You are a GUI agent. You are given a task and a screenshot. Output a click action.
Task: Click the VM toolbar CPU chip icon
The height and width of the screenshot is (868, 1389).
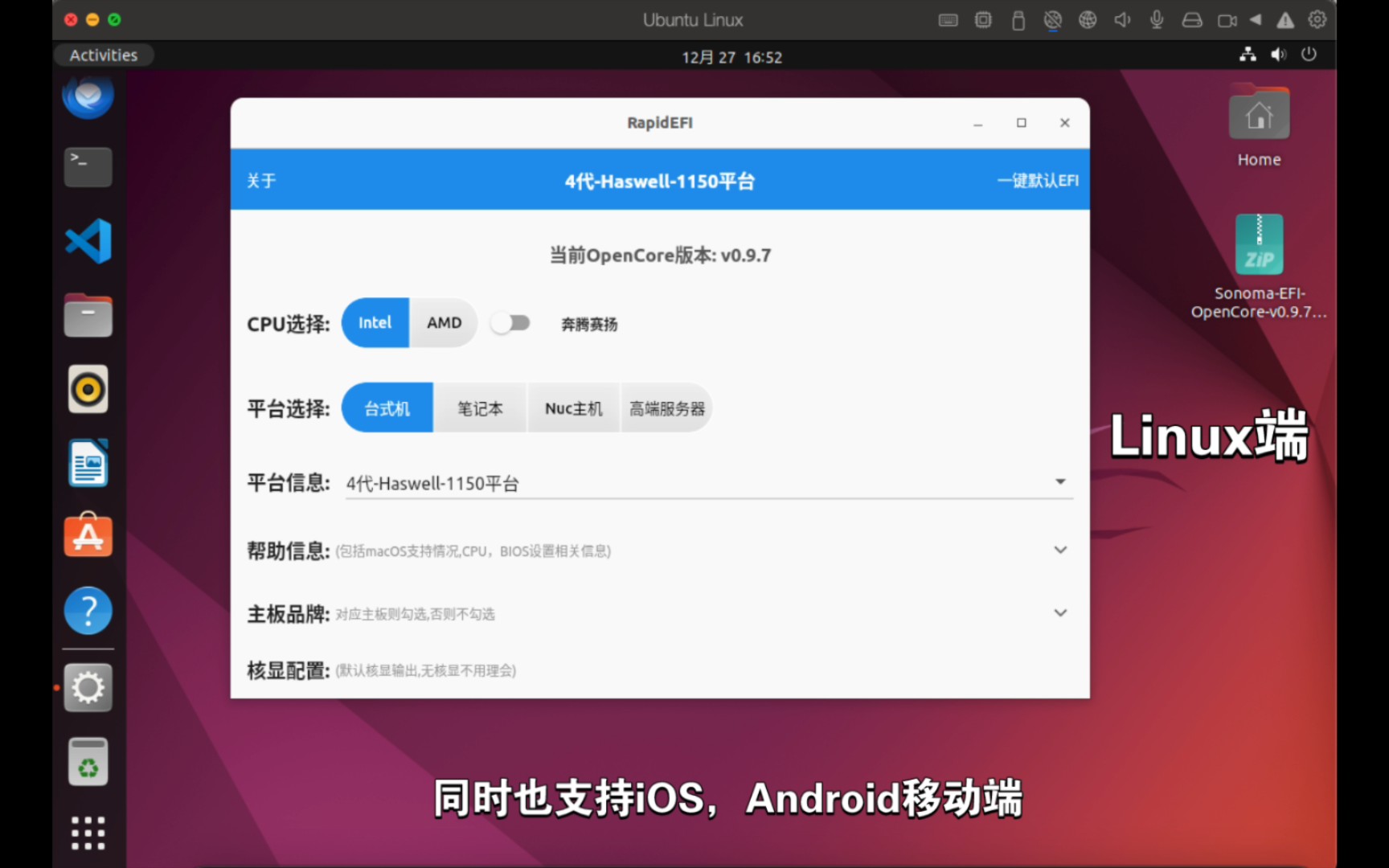[x=983, y=20]
